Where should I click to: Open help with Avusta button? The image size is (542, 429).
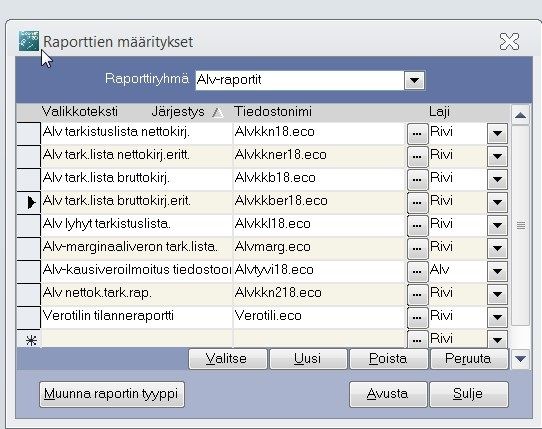click(x=388, y=394)
